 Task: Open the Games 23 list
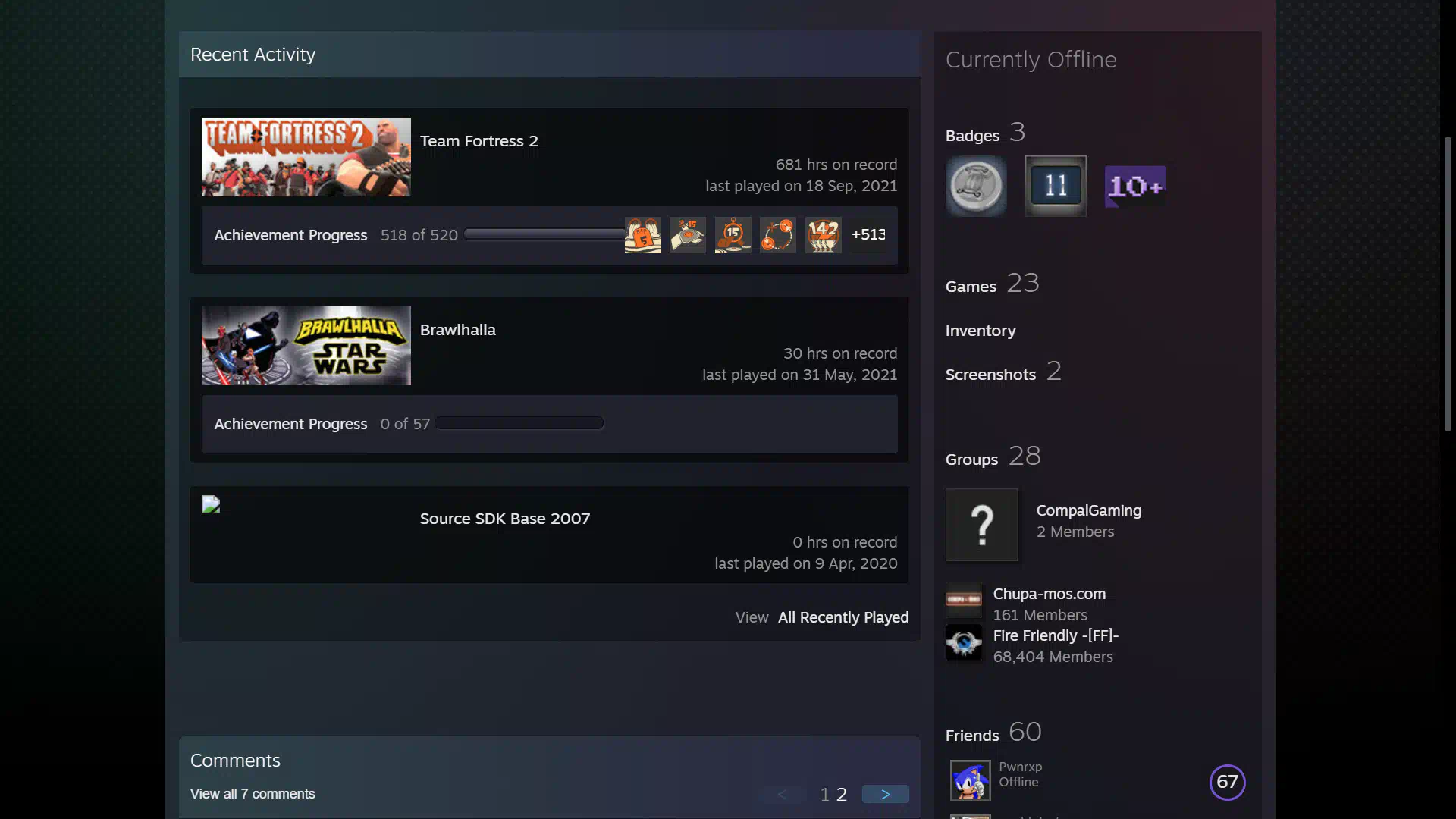click(x=992, y=284)
